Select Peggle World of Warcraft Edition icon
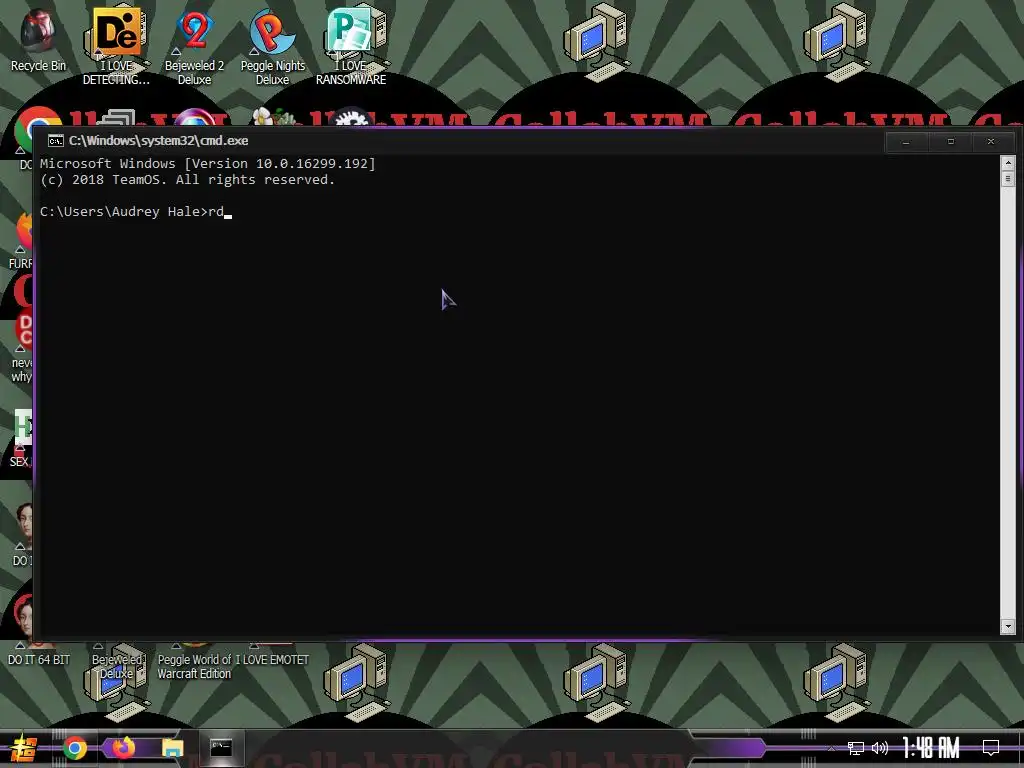 point(195,666)
